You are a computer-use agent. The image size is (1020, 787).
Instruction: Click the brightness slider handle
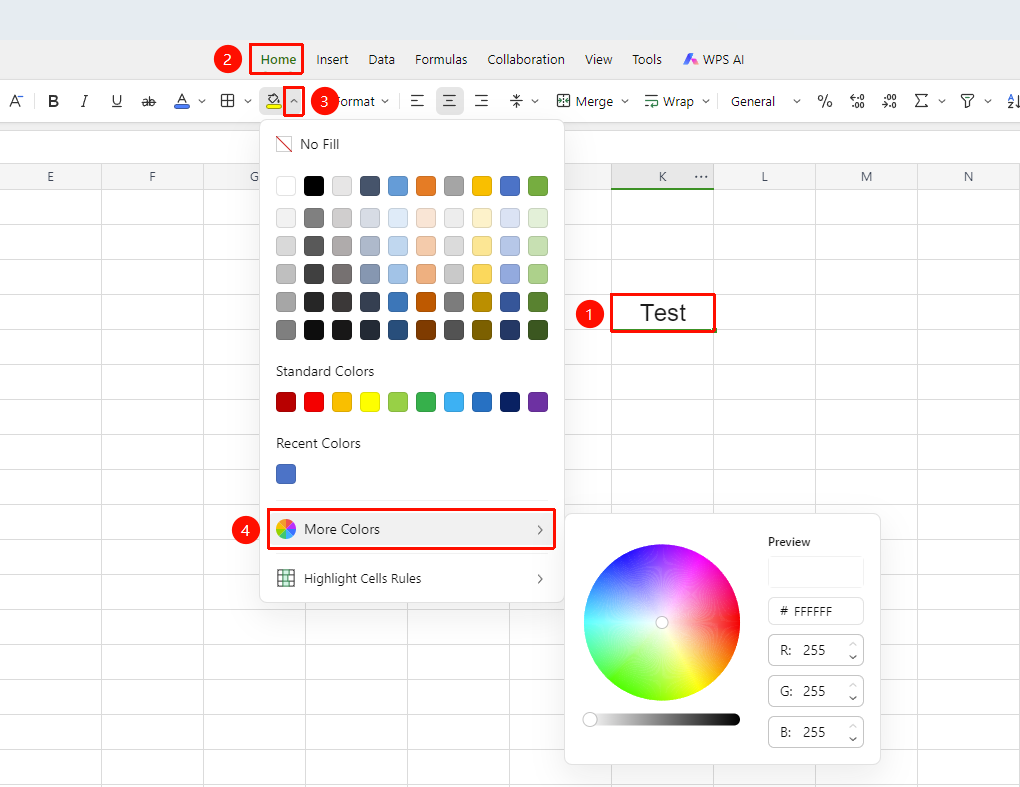tap(590, 719)
